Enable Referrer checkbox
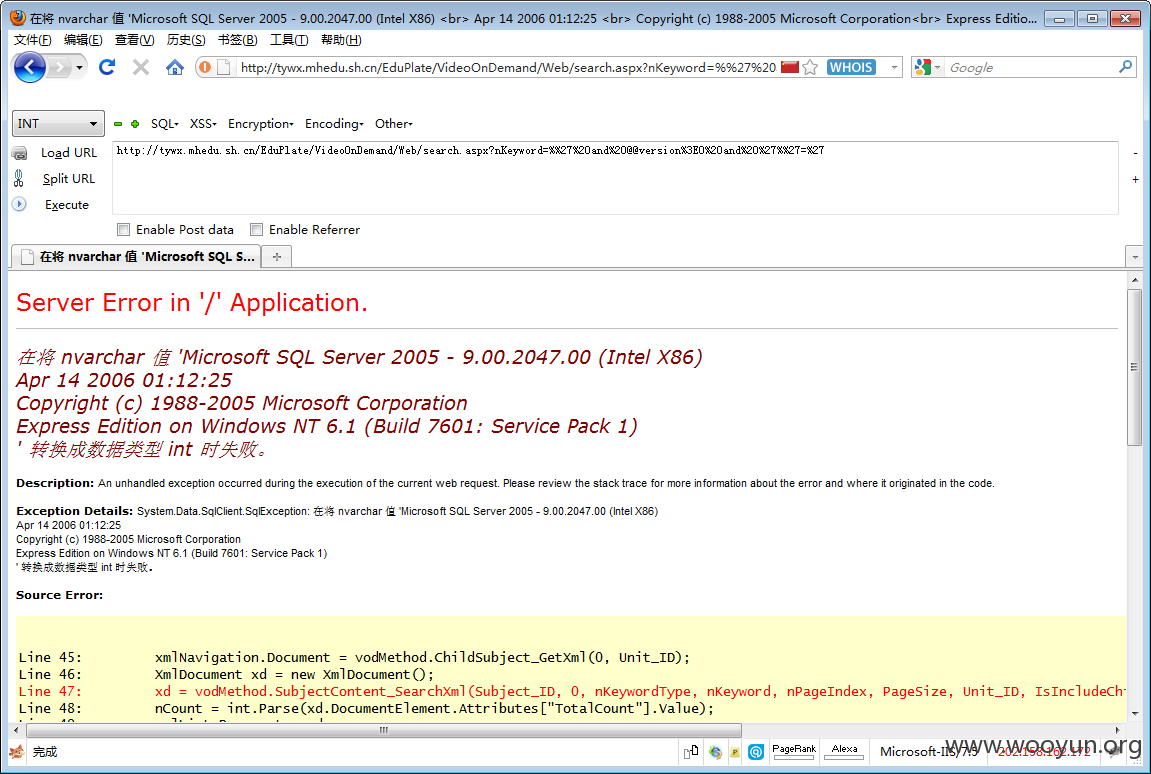The image size is (1151, 774). (256, 230)
